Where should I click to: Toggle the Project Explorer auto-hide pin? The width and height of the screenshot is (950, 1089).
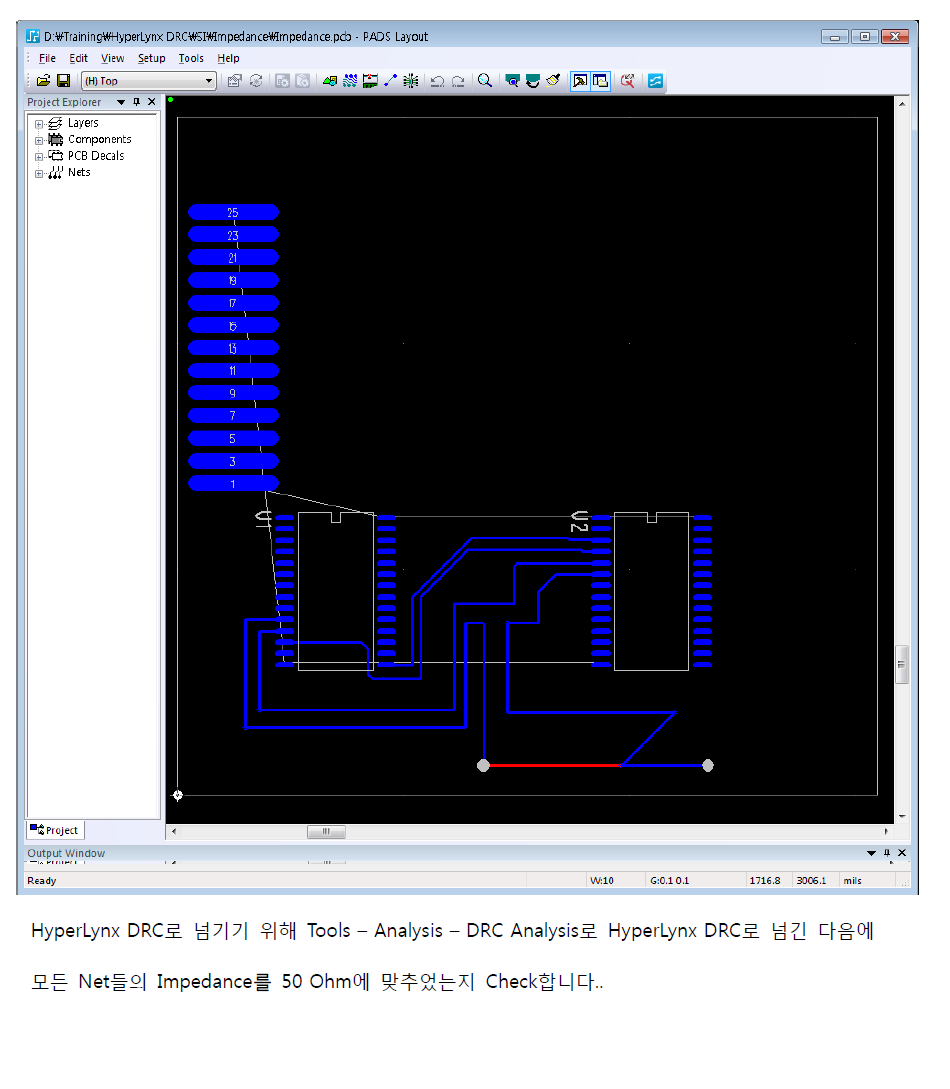tap(137, 102)
